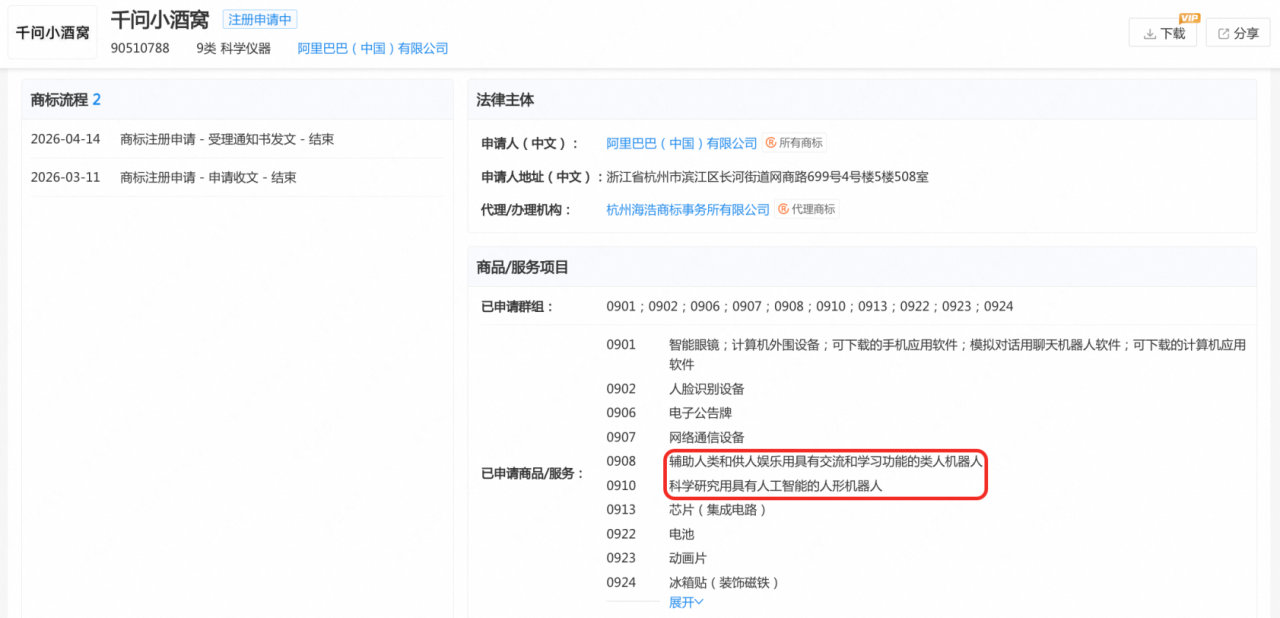The height and width of the screenshot is (618, 1280).
Task: Click the 冰箱贴（装饰磁铁） item
Action: pyautogui.click(x=724, y=582)
